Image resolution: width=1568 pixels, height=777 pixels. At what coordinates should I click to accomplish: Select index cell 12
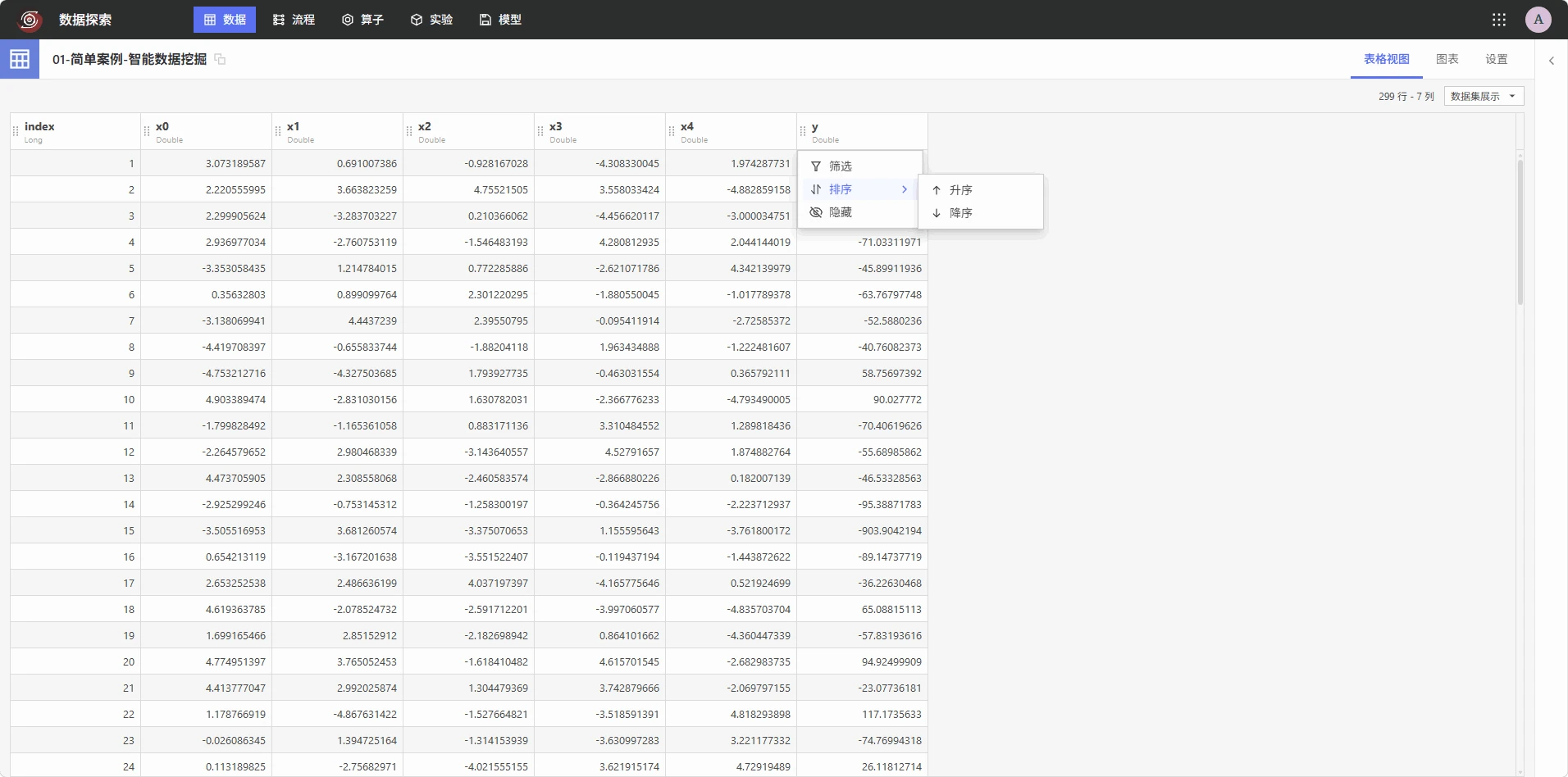[75, 452]
